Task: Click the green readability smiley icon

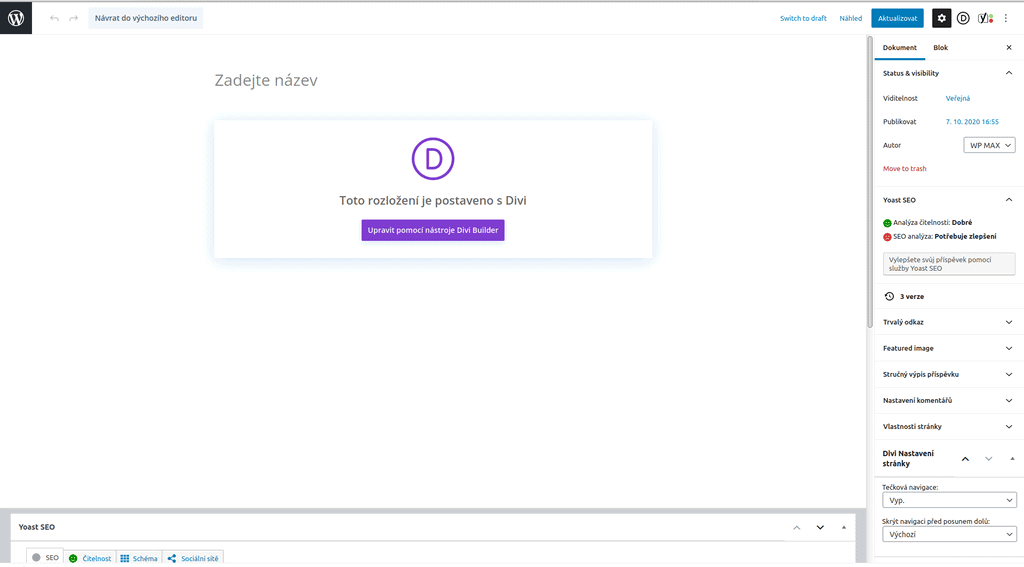Action: [887, 223]
